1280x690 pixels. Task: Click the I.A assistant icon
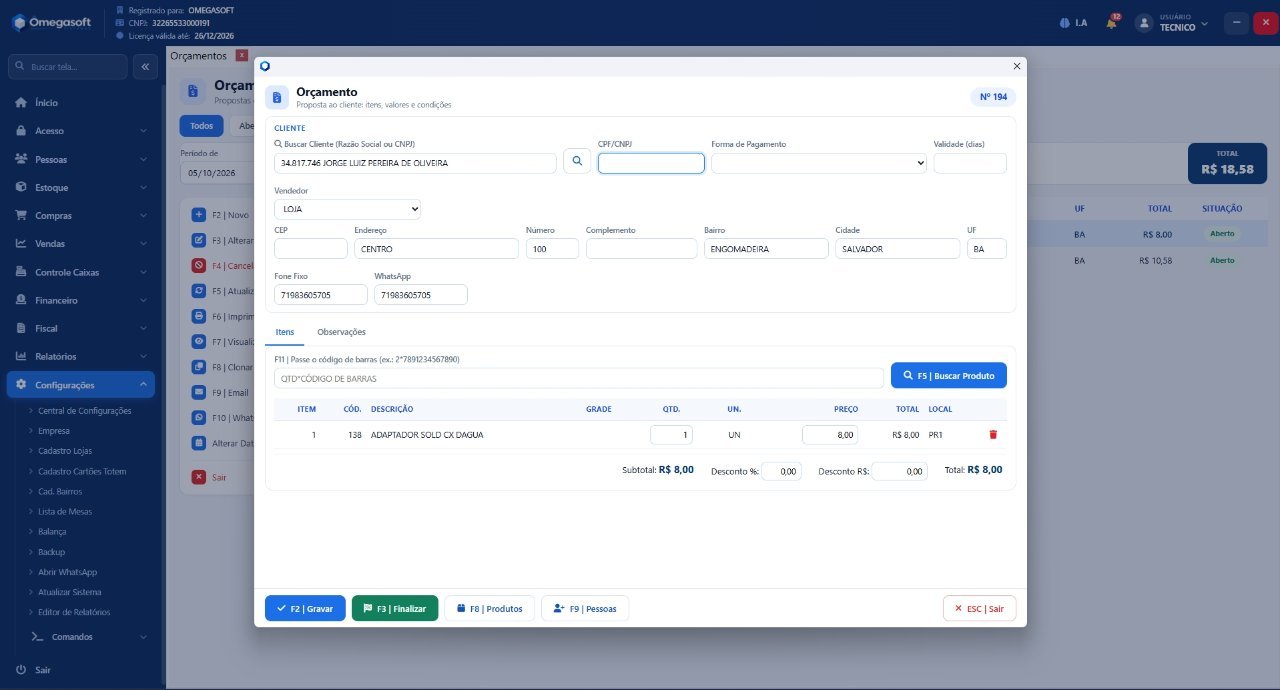click(x=1073, y=23)
